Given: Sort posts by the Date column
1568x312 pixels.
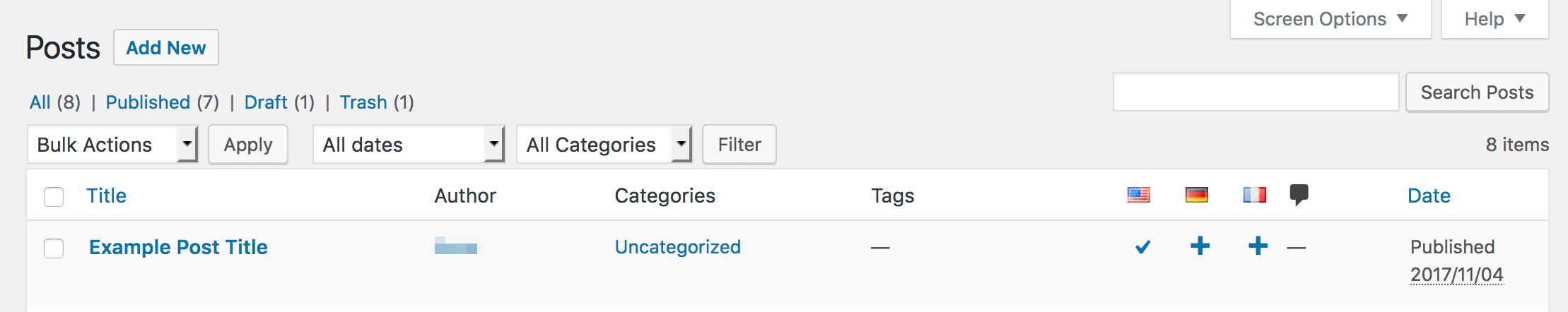Looking at the screenshot, I should [1429, 196].
